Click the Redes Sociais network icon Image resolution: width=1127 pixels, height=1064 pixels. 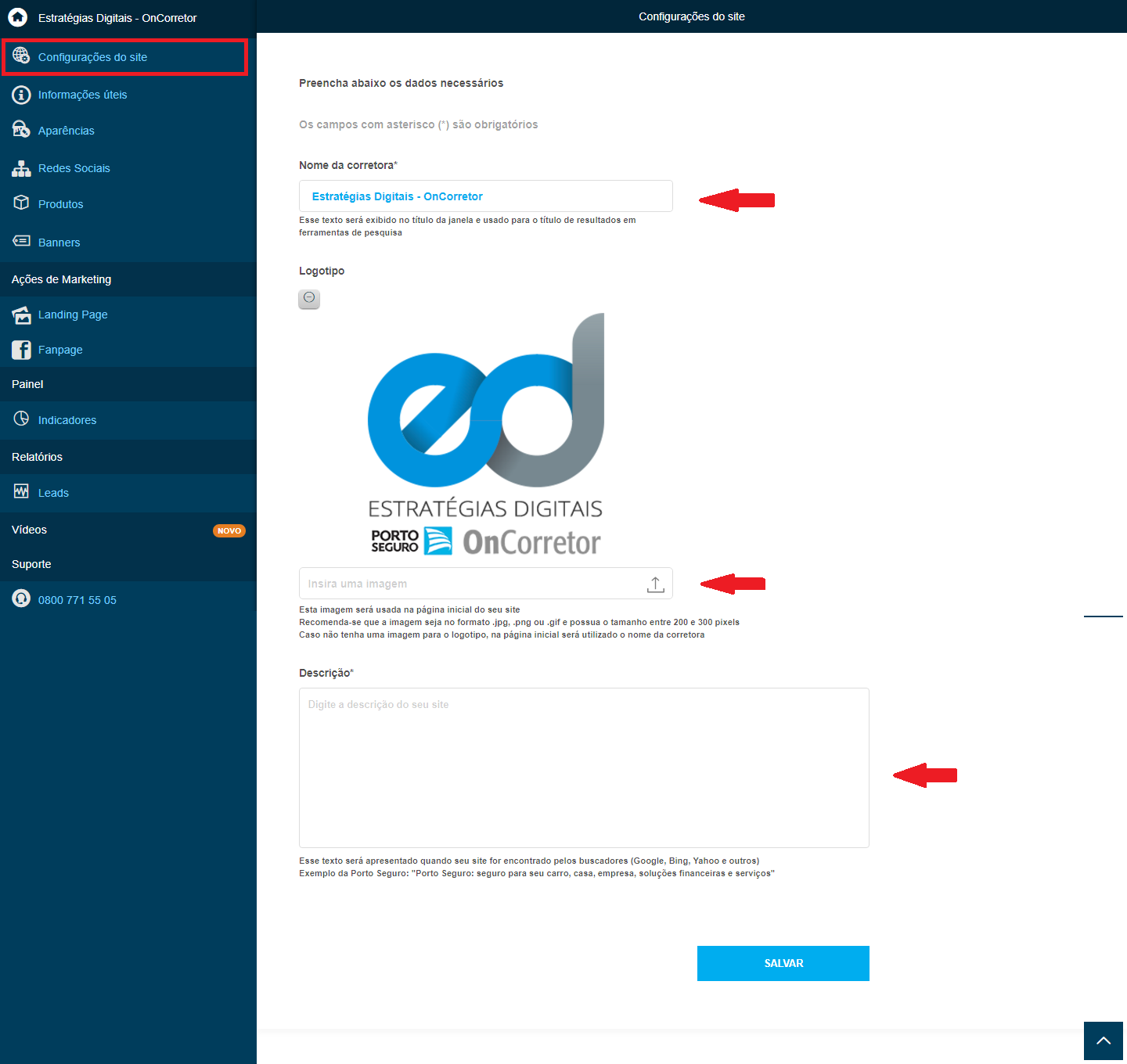click(x=21, y=167)
